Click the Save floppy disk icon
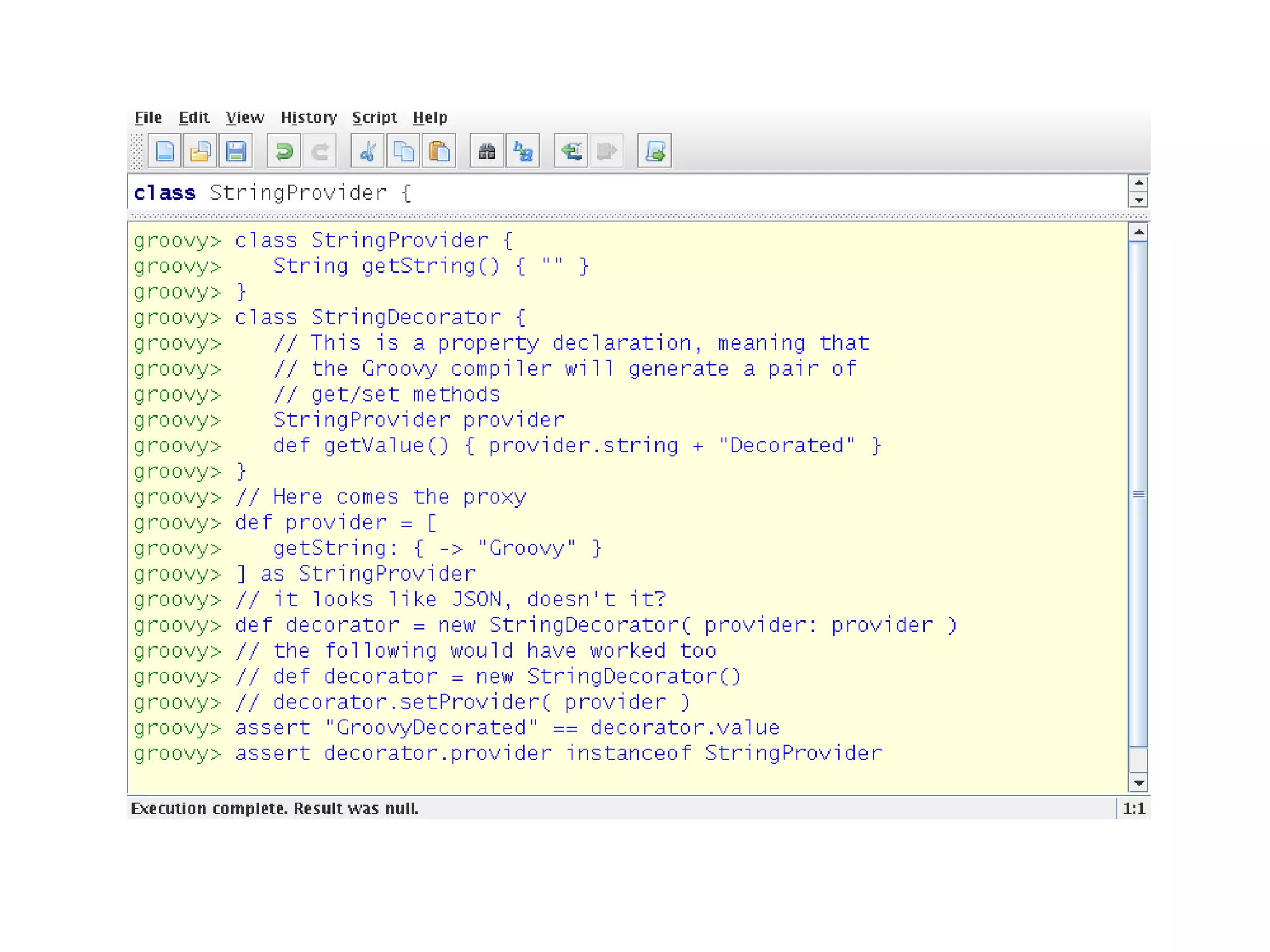 (x=236, y=151)
